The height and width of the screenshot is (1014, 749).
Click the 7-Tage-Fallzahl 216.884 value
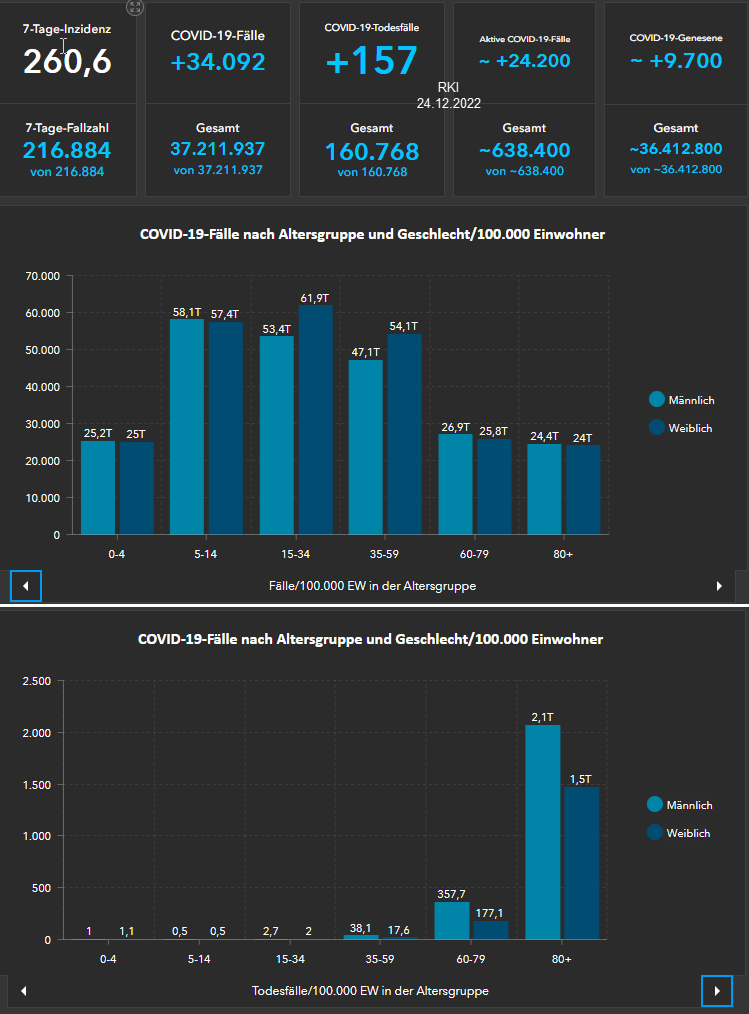[67, 151]
